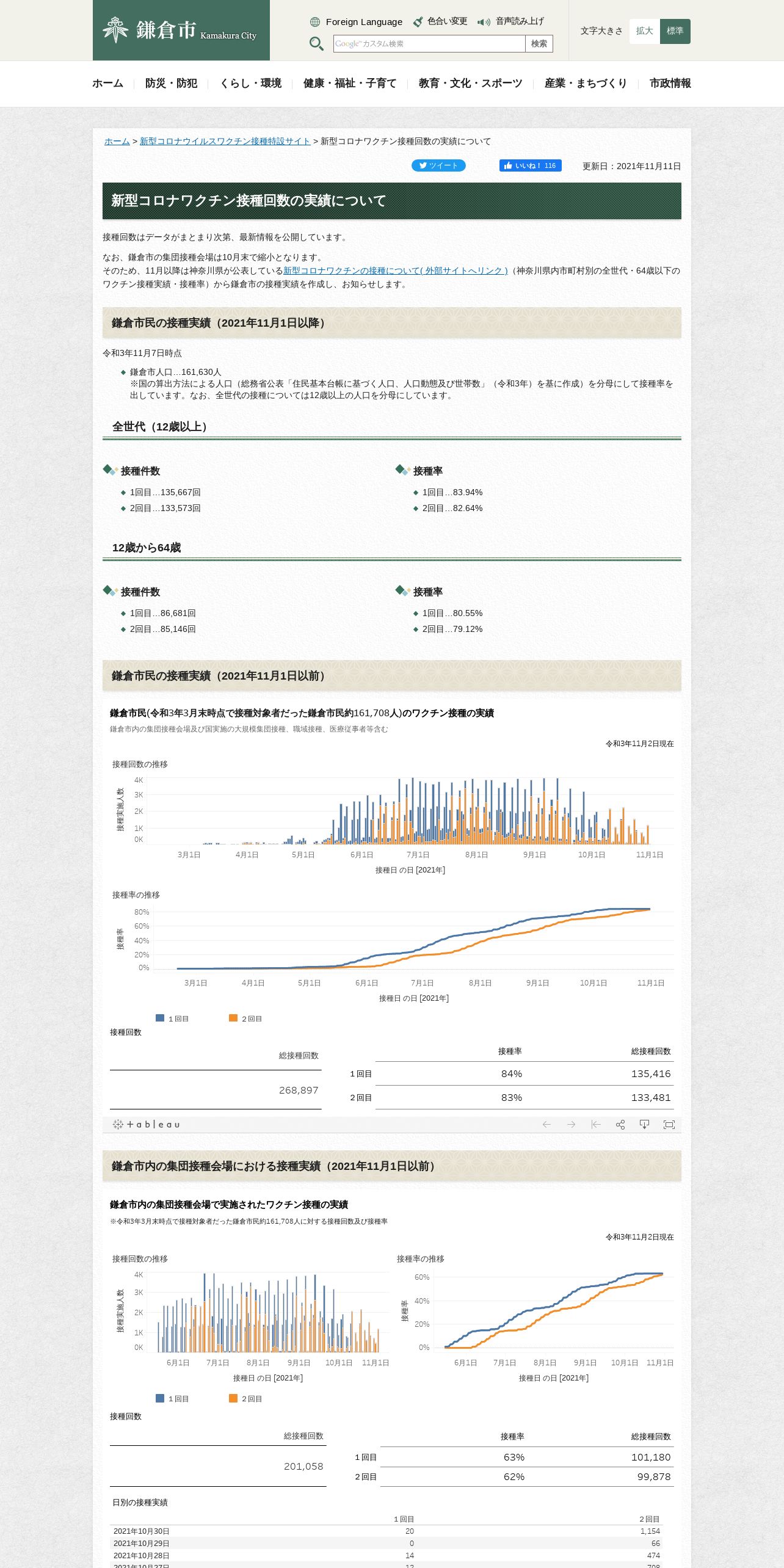Open the 防災・防犯 menu item
784x1568 pixels.
tap(171, 83)
